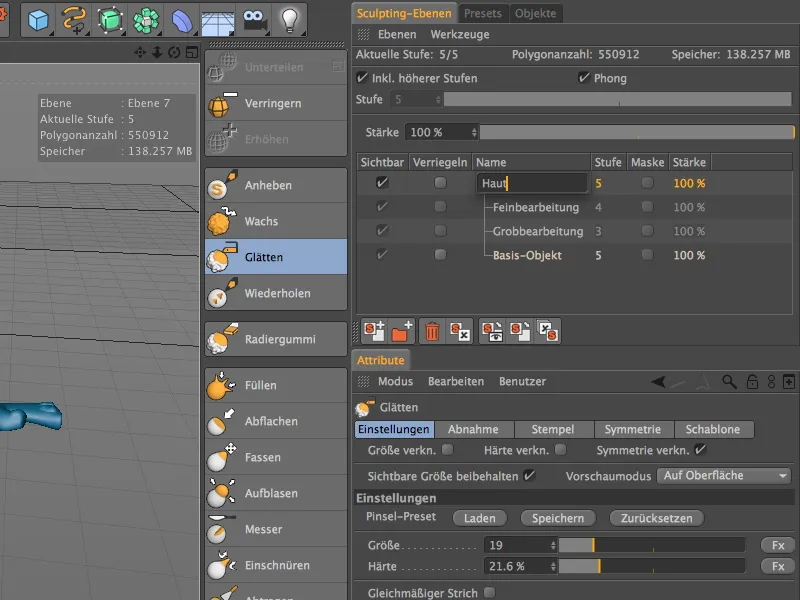Switch to the Presets tab
Screen dimensions: 800x600
(483, 13)
